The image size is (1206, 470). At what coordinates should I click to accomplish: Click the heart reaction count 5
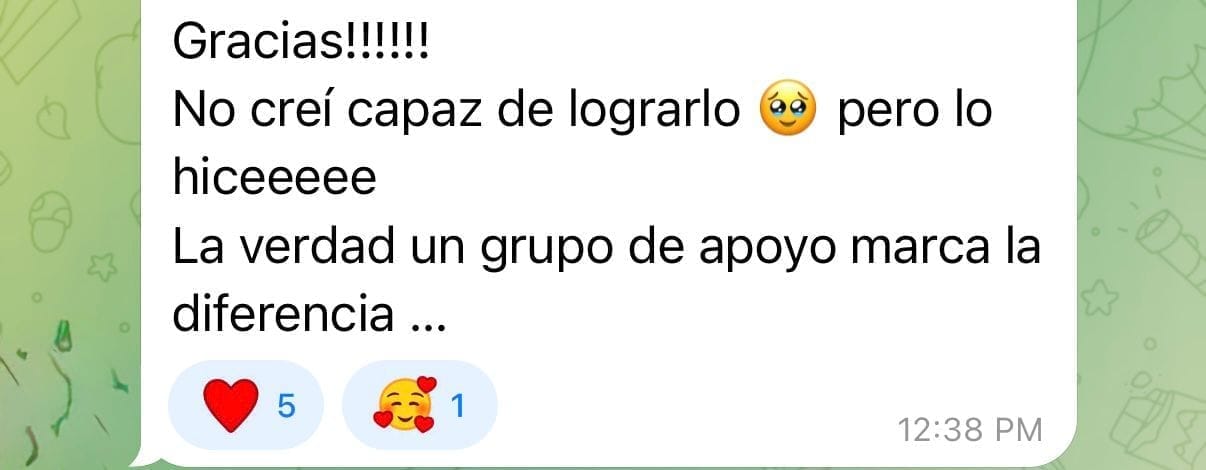coord(285,405)
